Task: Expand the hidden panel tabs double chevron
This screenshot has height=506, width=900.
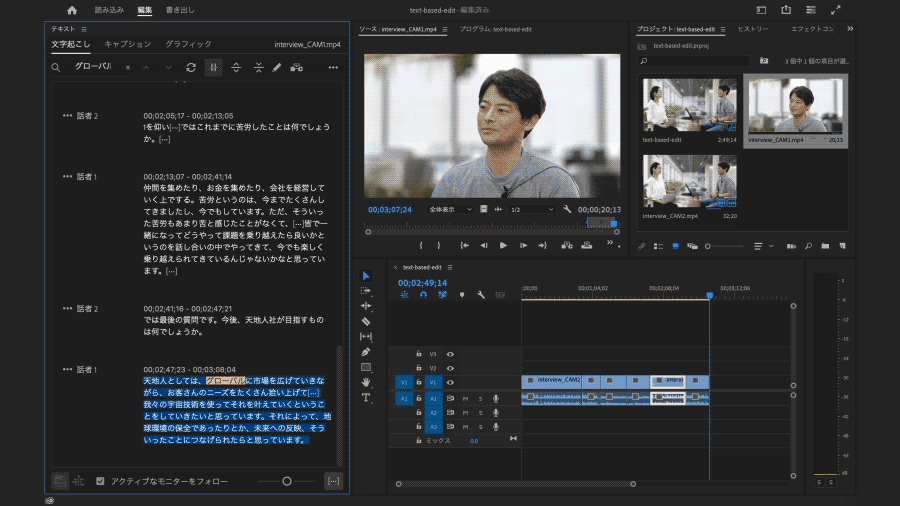Action: click(x=850, y=29)
